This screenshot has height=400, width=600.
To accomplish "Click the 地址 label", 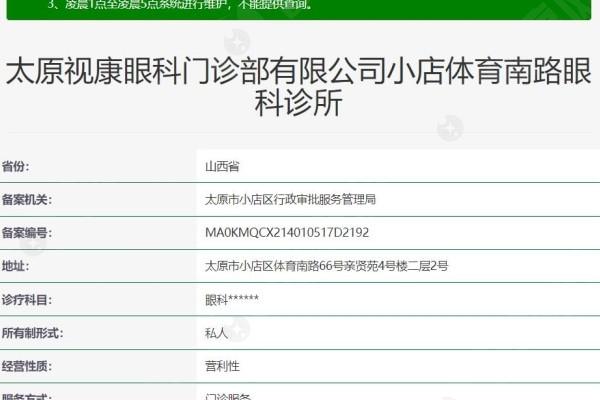I will coord(16,266).
